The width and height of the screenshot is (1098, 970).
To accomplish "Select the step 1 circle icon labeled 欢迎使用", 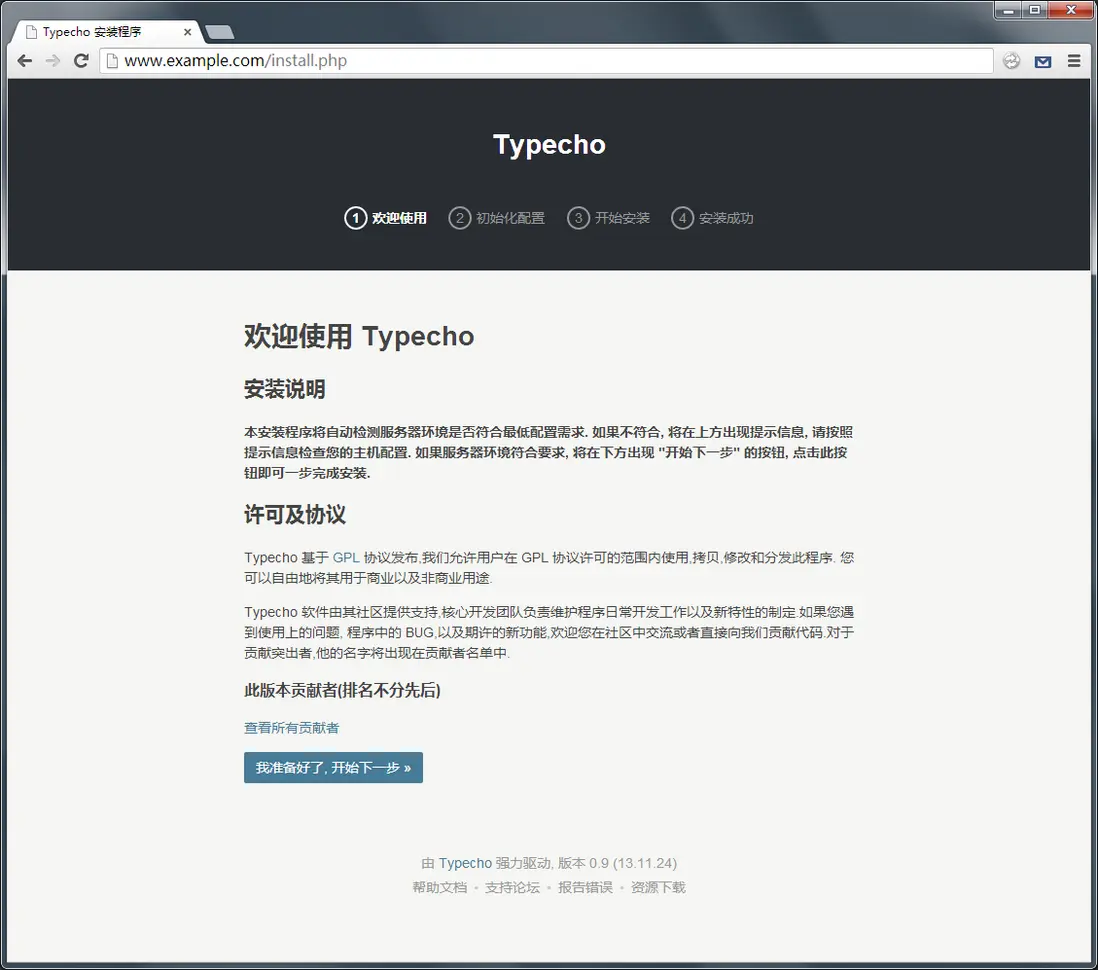I will 356,217.
